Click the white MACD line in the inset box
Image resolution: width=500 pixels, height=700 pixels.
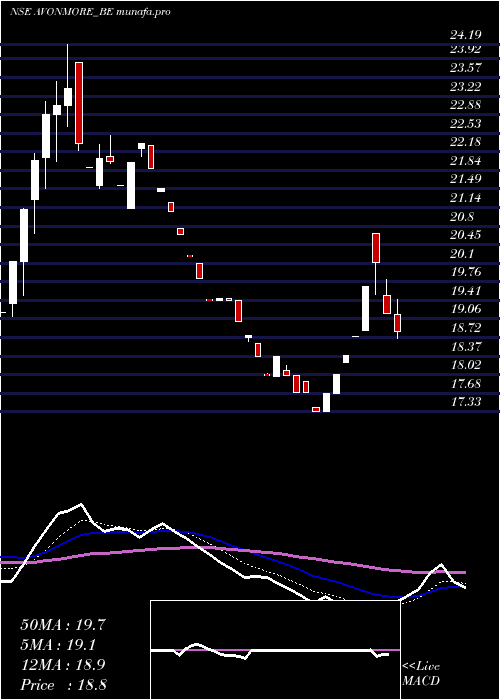[270, 651]
